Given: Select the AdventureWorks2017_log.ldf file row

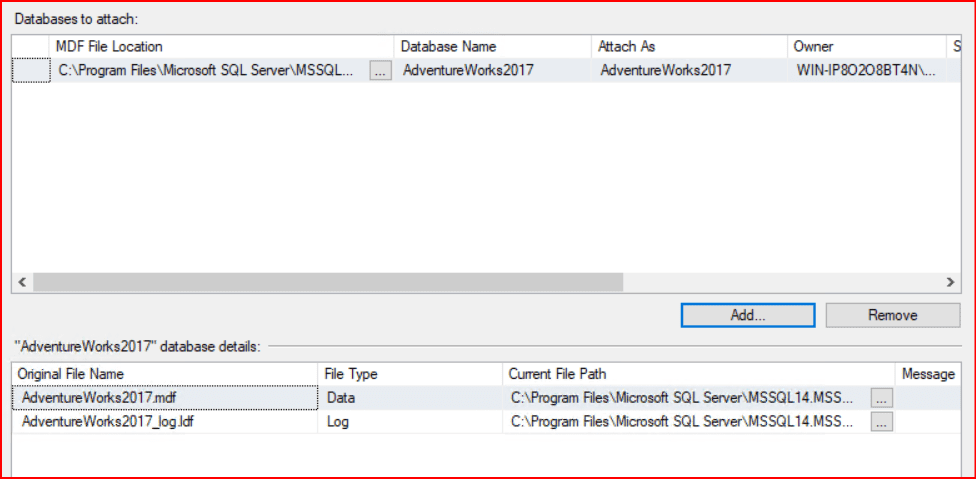Looking at the screenshot, I should coord(160,422).
